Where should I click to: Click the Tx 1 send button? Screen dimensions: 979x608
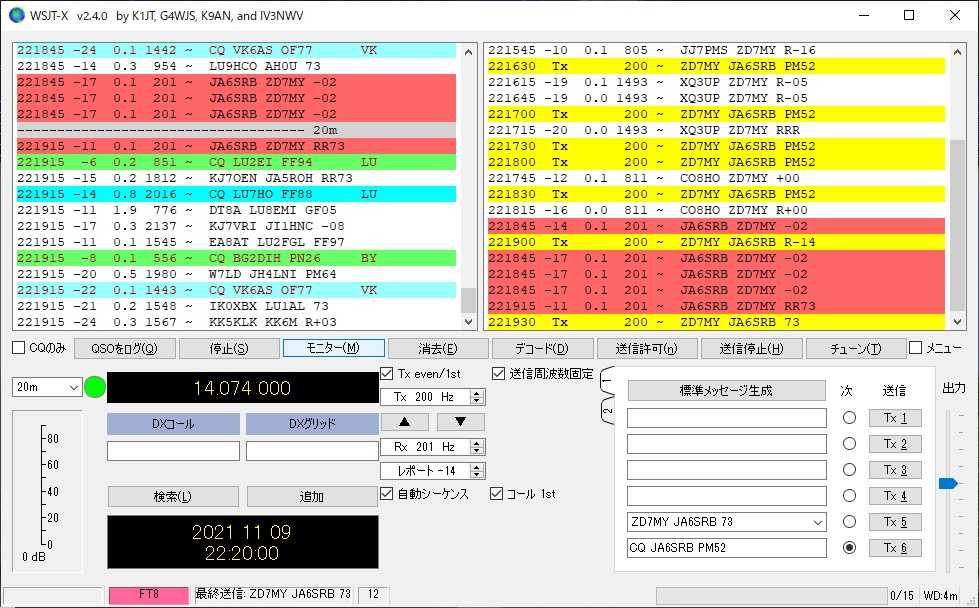pos(895,418)
